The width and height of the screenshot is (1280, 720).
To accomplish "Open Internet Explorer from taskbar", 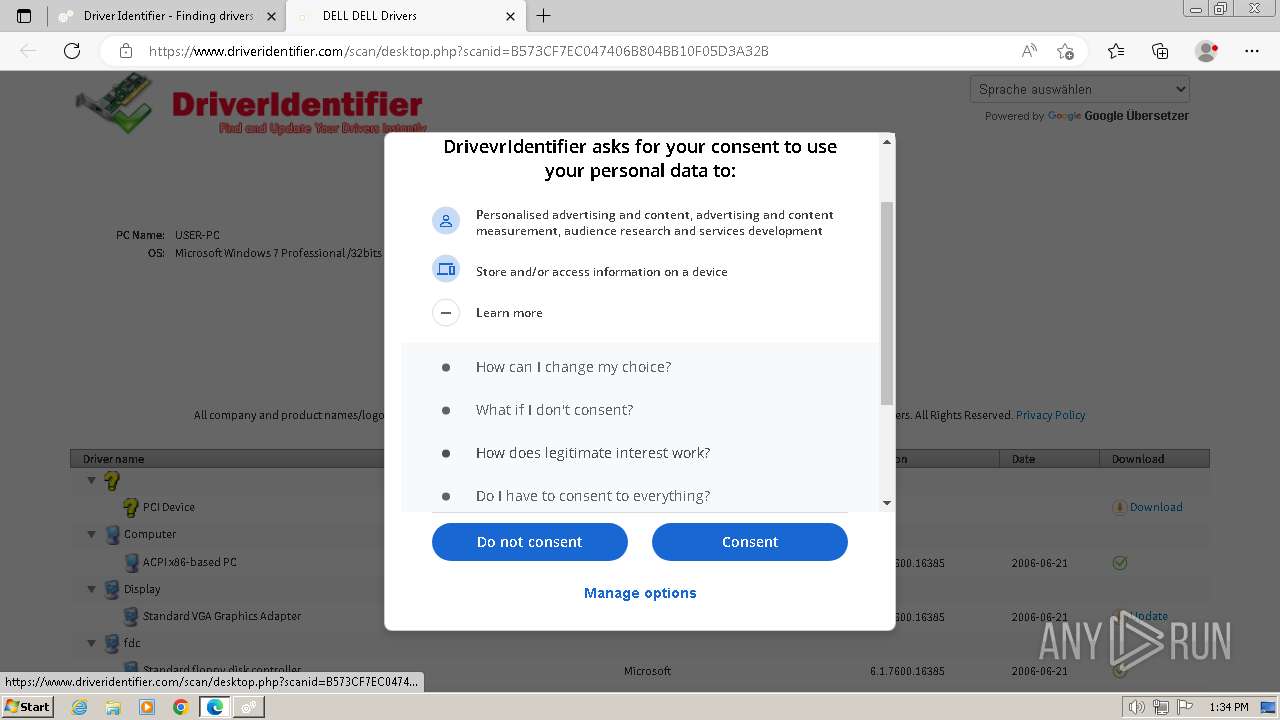I will 80,707.
